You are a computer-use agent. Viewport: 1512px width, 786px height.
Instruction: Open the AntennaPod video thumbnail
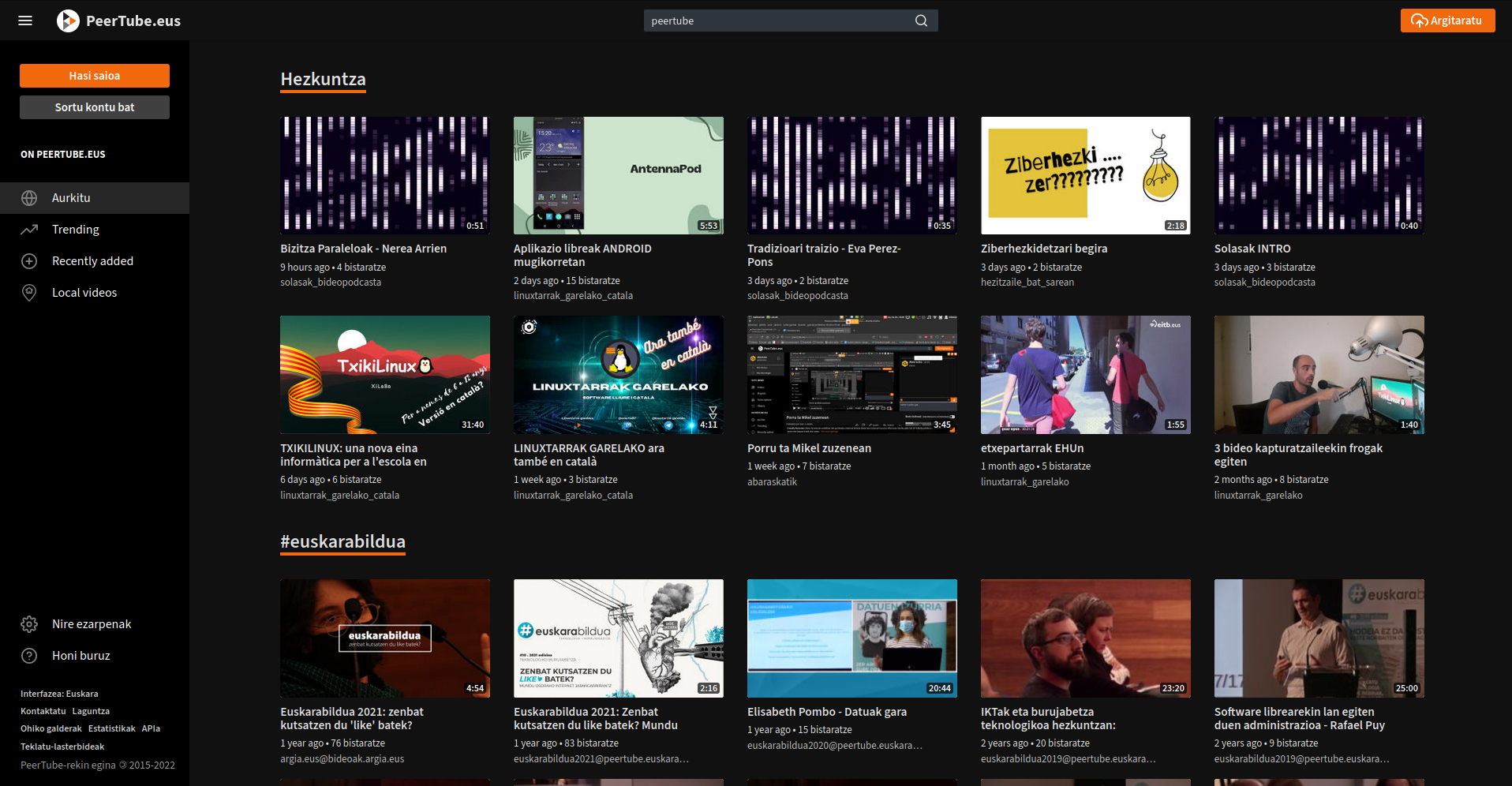[x=619, y=175]
